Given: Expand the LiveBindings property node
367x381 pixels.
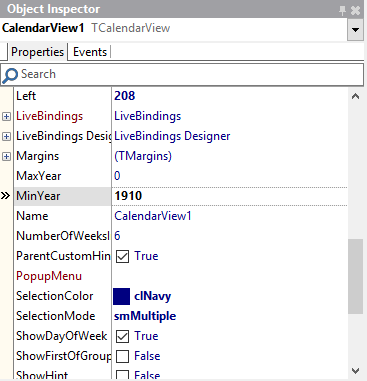Looking at the screenshot, I should (6, 116).
